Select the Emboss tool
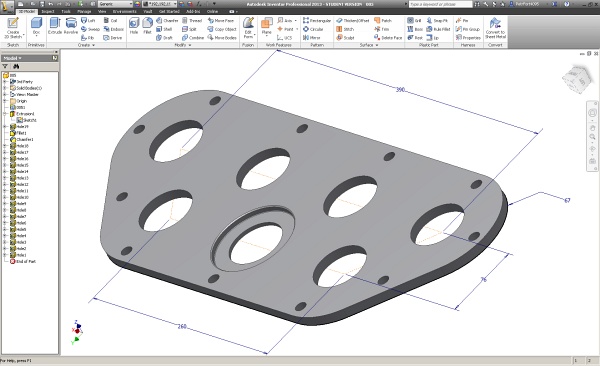This screenshot has width=600, height=366. coord(114,29)
